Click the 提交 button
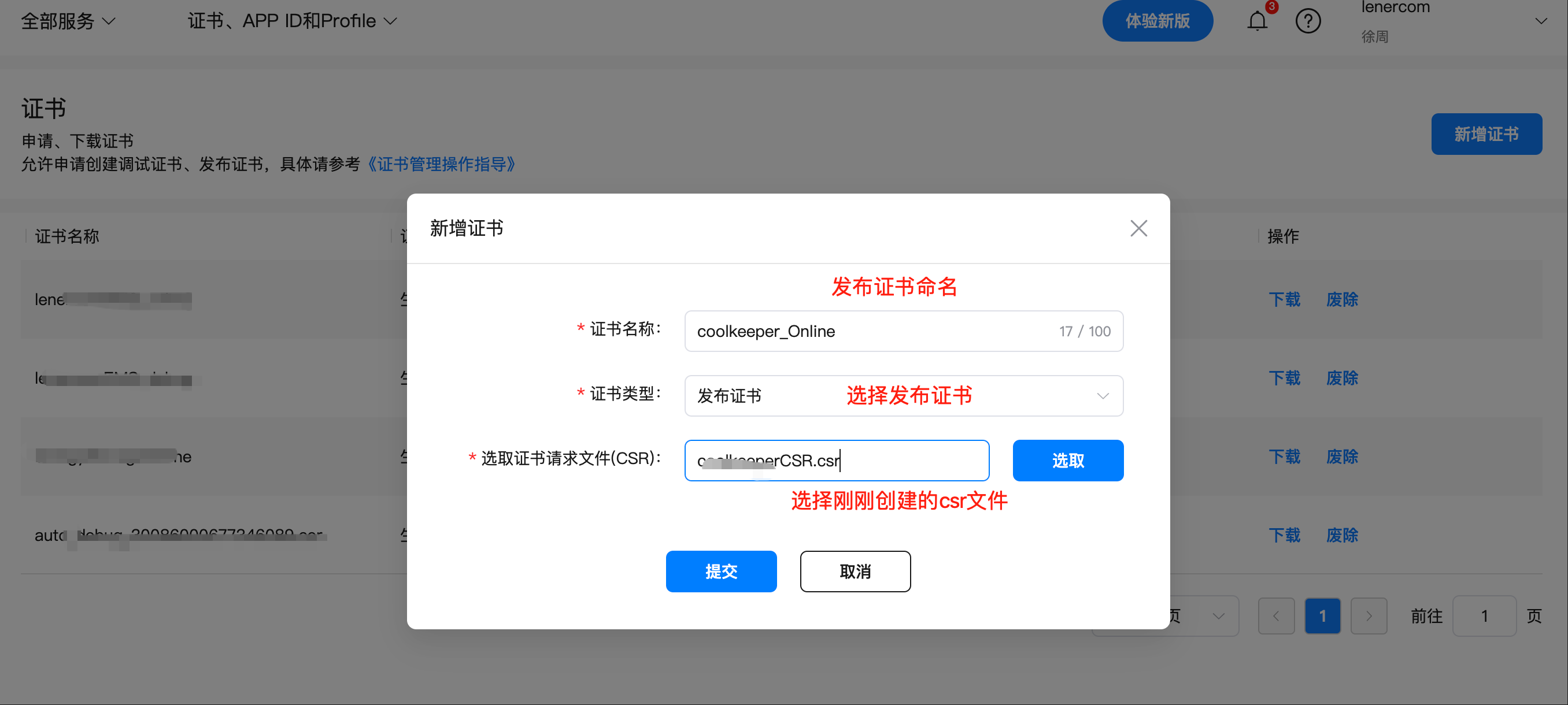The width and height of the screenshot is (1568, 705). click(x=721, y=571)
